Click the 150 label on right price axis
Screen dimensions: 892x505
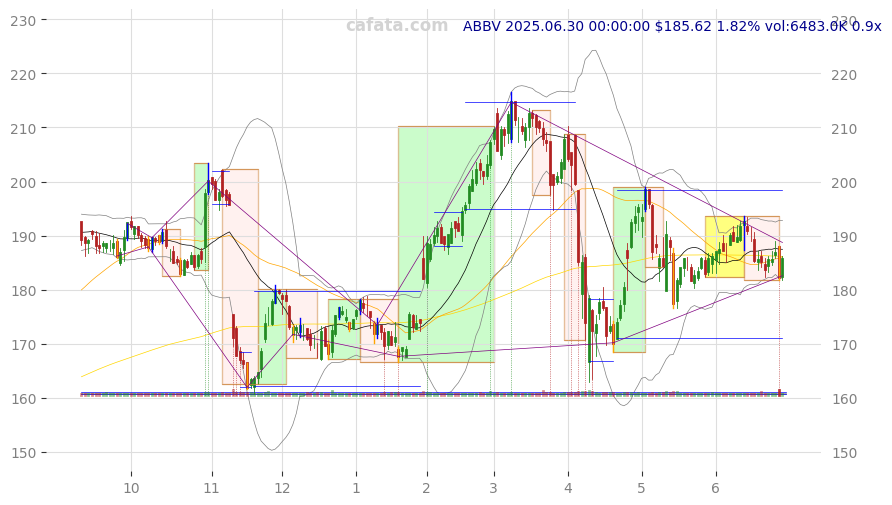tap(844, 453)
